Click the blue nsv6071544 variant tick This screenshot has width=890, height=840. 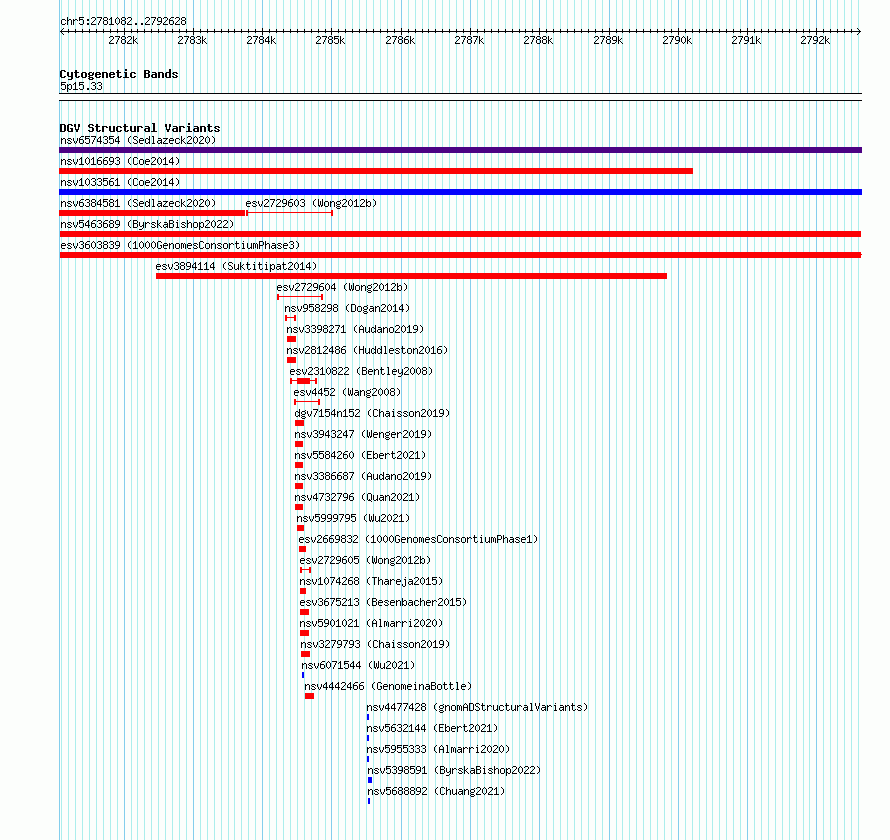303,675
